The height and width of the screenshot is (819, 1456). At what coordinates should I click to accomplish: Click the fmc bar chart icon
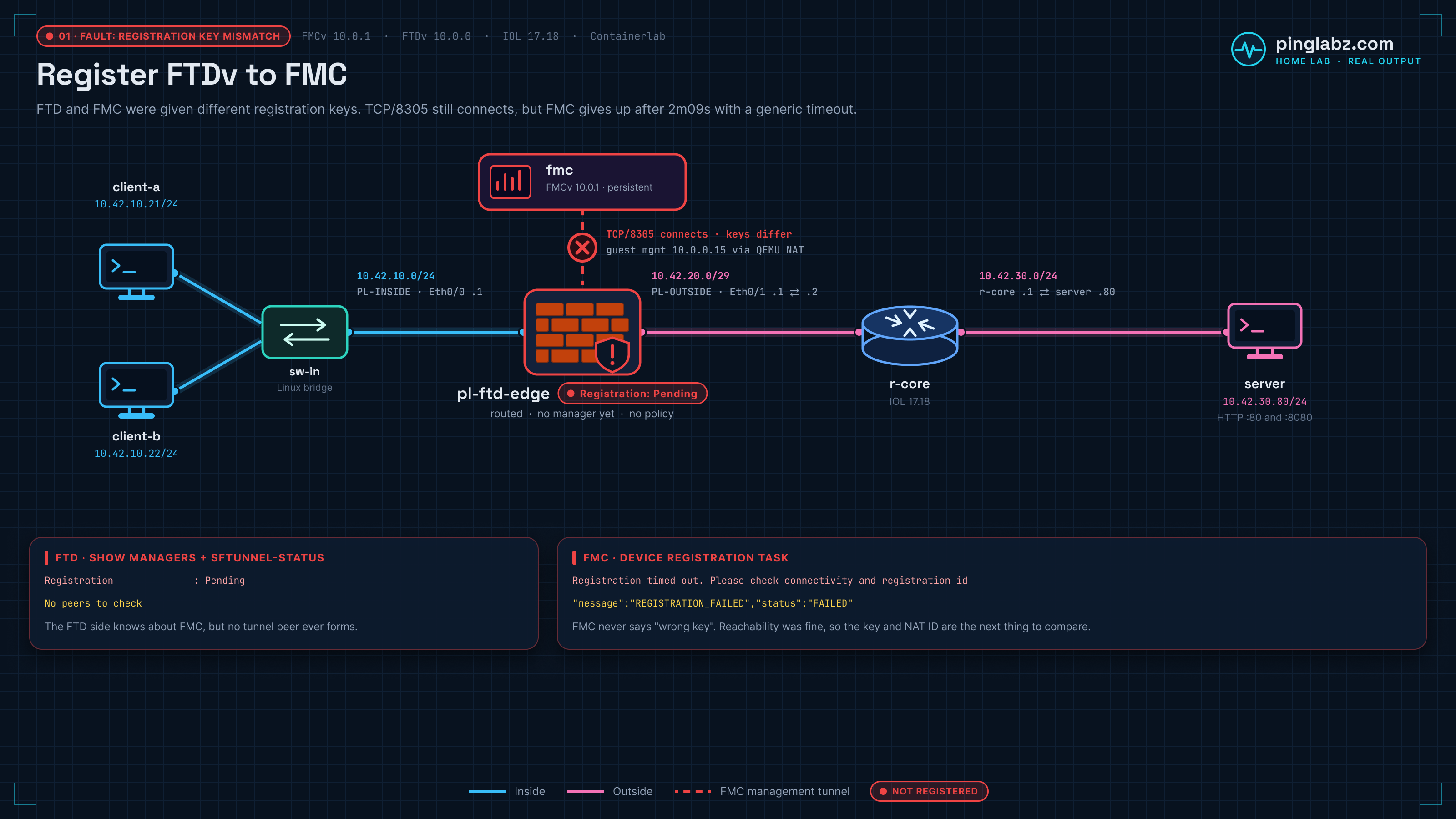[510, 182]
